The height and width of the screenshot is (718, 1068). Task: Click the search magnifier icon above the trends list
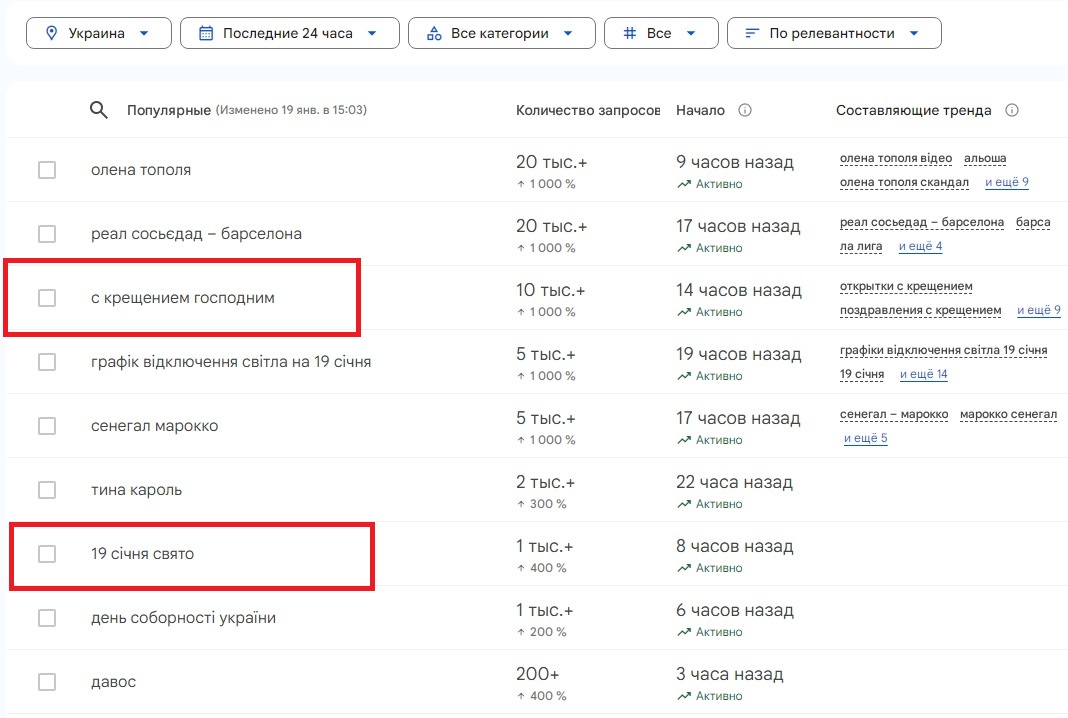click(x=98, y=110)
